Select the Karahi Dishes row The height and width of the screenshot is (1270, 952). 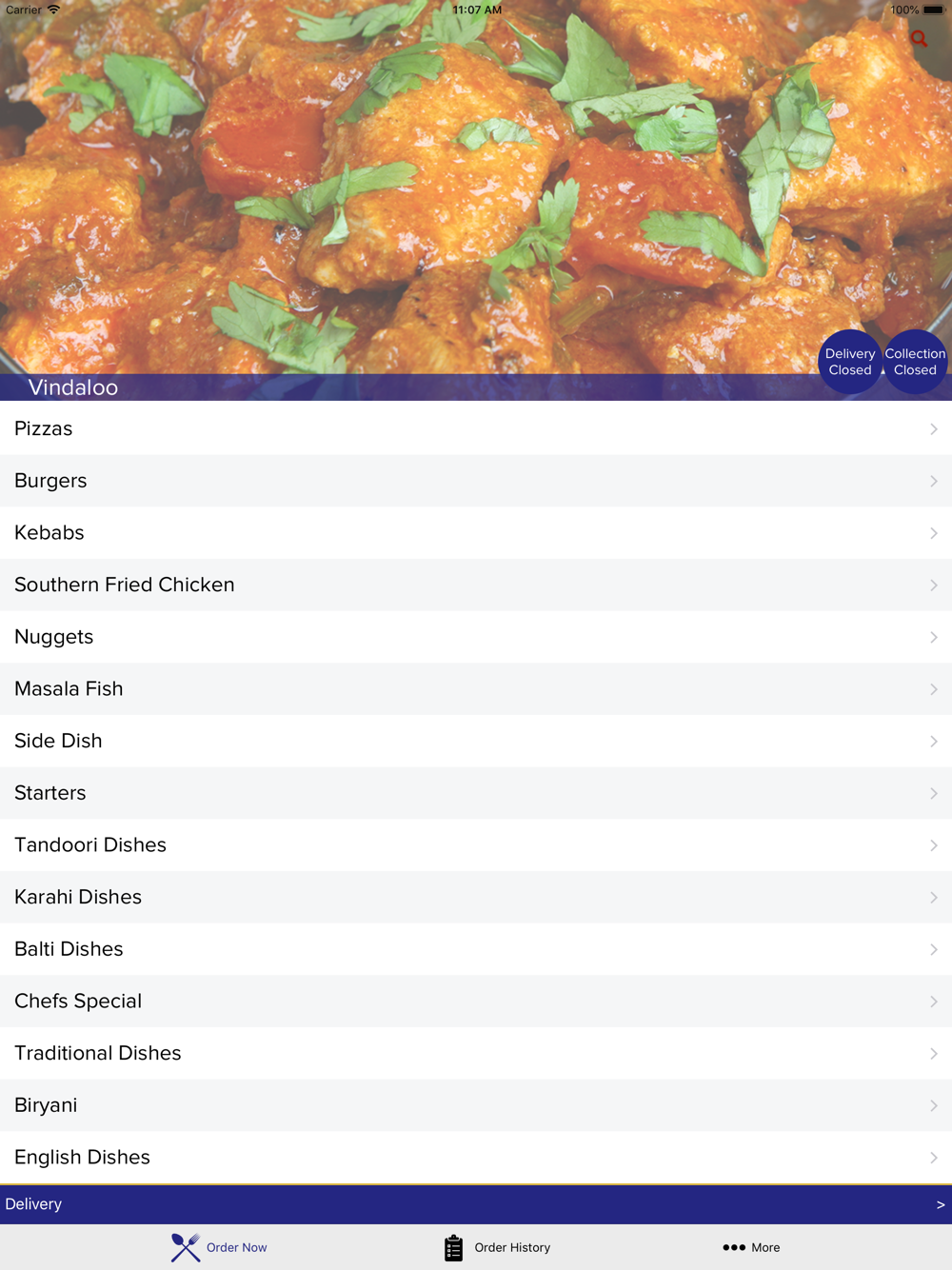point(476,898)
